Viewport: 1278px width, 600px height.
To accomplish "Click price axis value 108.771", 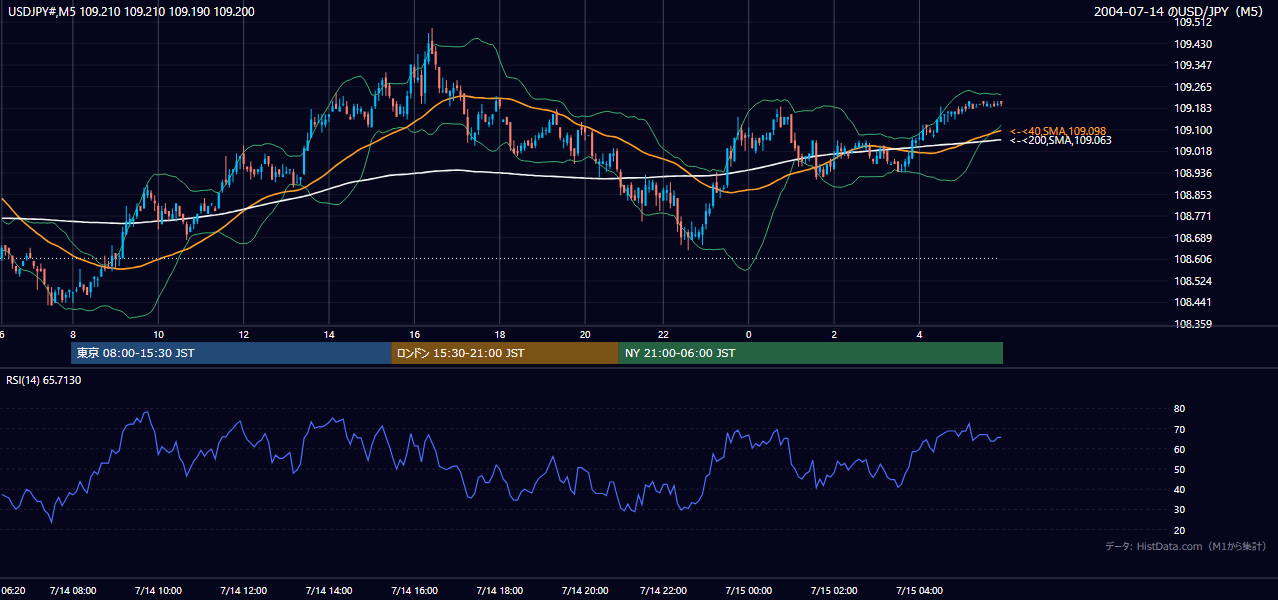I will click(x=1193, y=216).
